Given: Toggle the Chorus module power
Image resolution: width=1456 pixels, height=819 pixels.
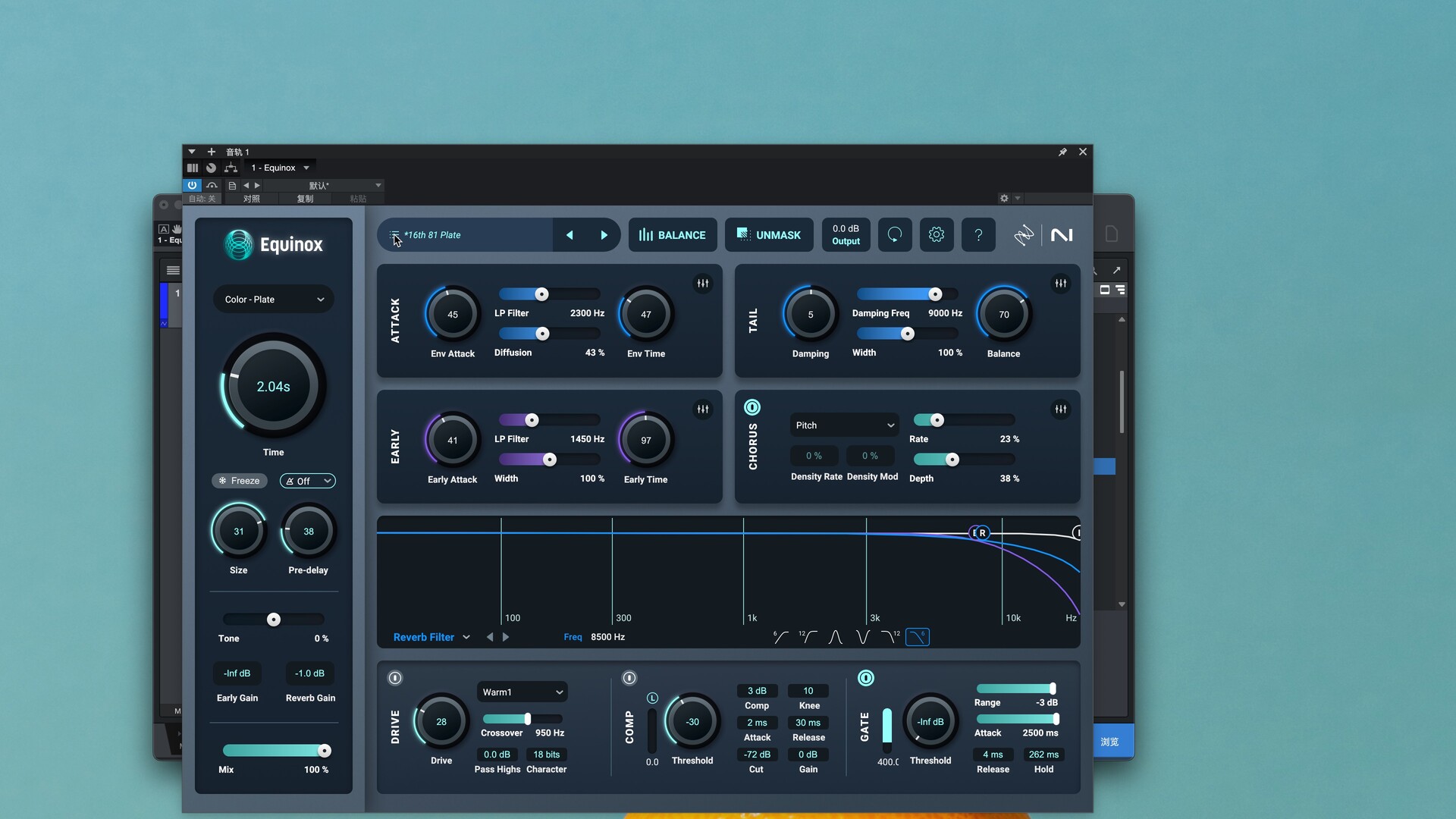Looking at the screenshot, I should click(x=752, y=407).
